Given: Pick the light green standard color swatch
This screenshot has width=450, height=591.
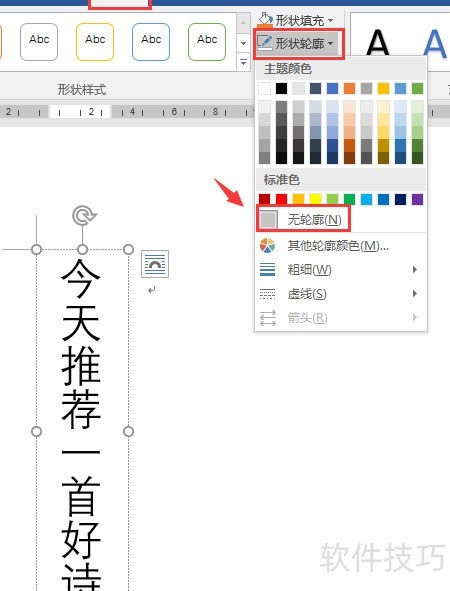Looking at the screenshot, I should coord(332,199).
